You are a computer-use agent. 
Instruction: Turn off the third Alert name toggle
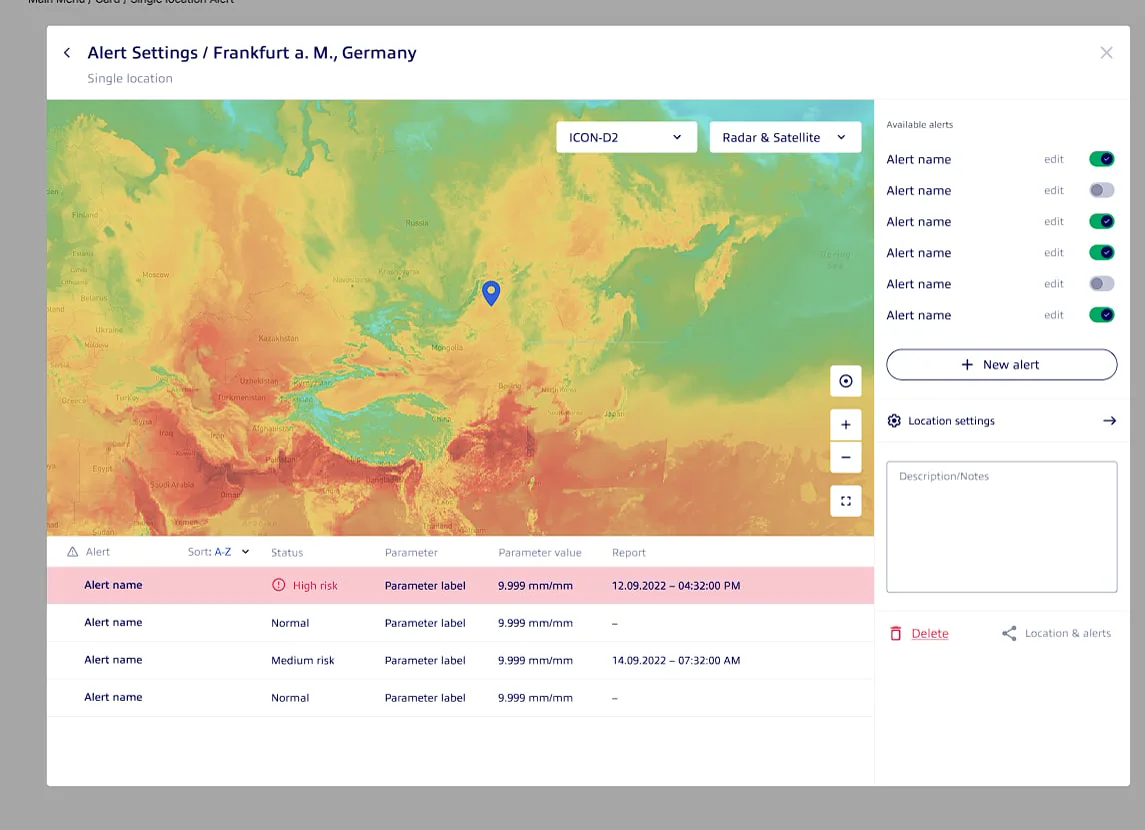1101,221
